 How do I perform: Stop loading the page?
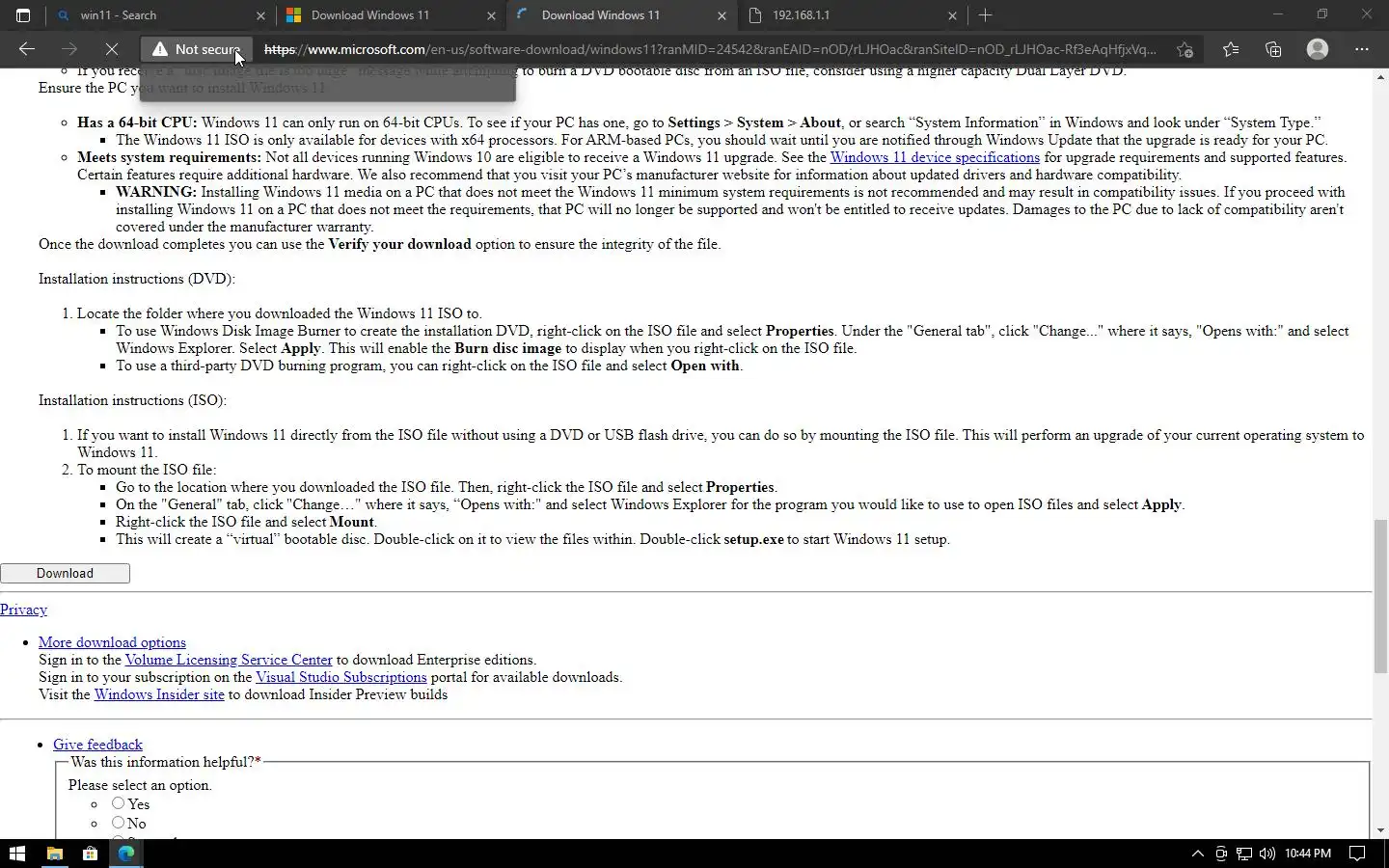pos(111,49)
